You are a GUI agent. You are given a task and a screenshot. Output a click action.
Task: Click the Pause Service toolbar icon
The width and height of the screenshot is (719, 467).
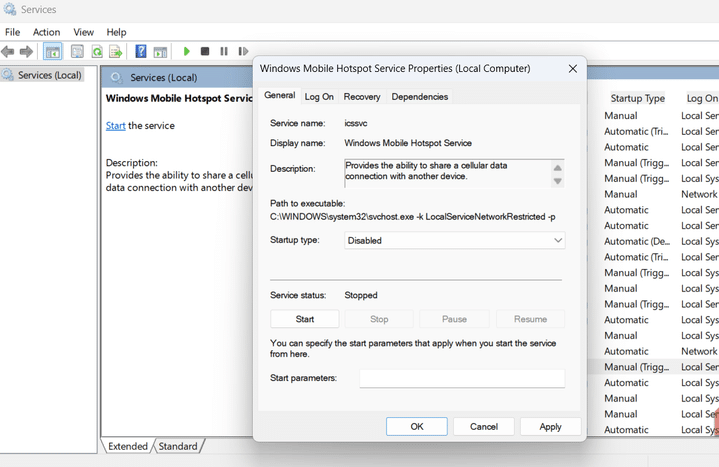(224, 51)
